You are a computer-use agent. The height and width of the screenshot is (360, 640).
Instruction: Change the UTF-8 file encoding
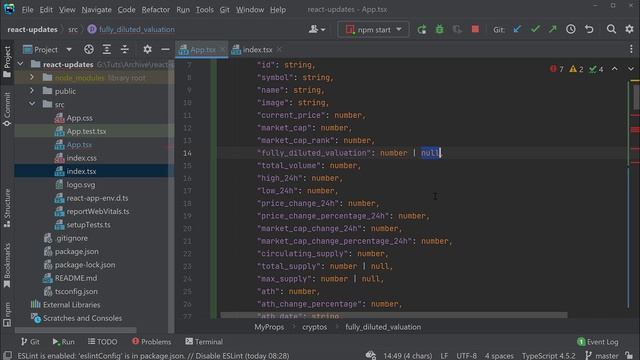[x=467, y=356]
